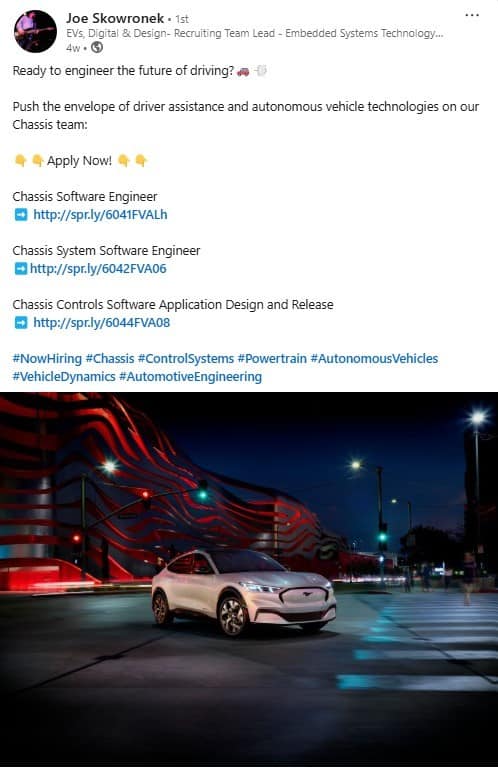The height and width of the screenshot is (769, 498).
Task: Click the blue arrow icon before 6041FVALh link
Action: (21, 215)
